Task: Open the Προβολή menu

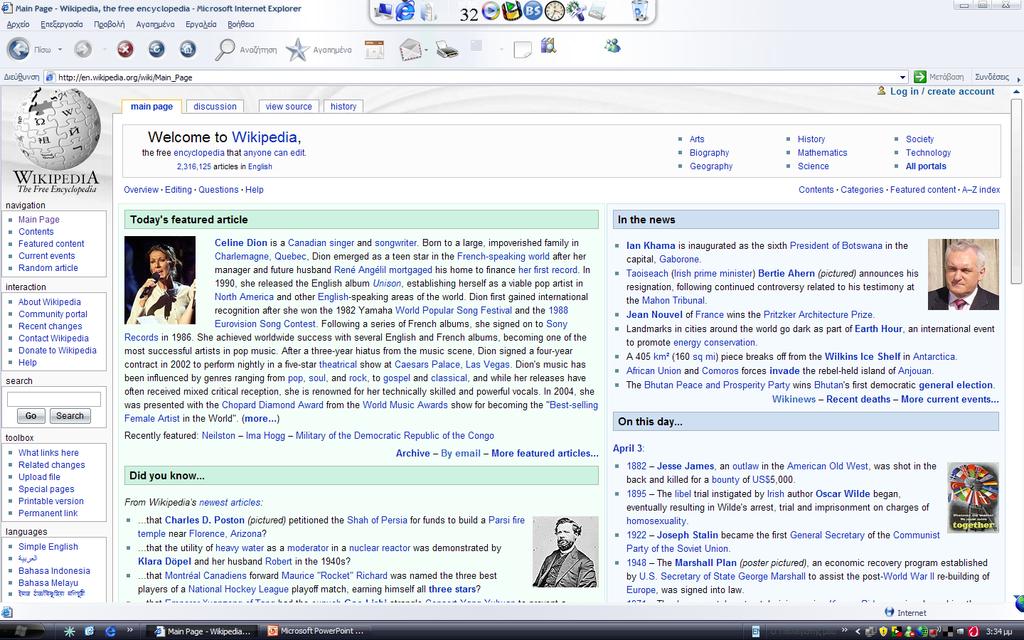Action: [x=109, y=24]
